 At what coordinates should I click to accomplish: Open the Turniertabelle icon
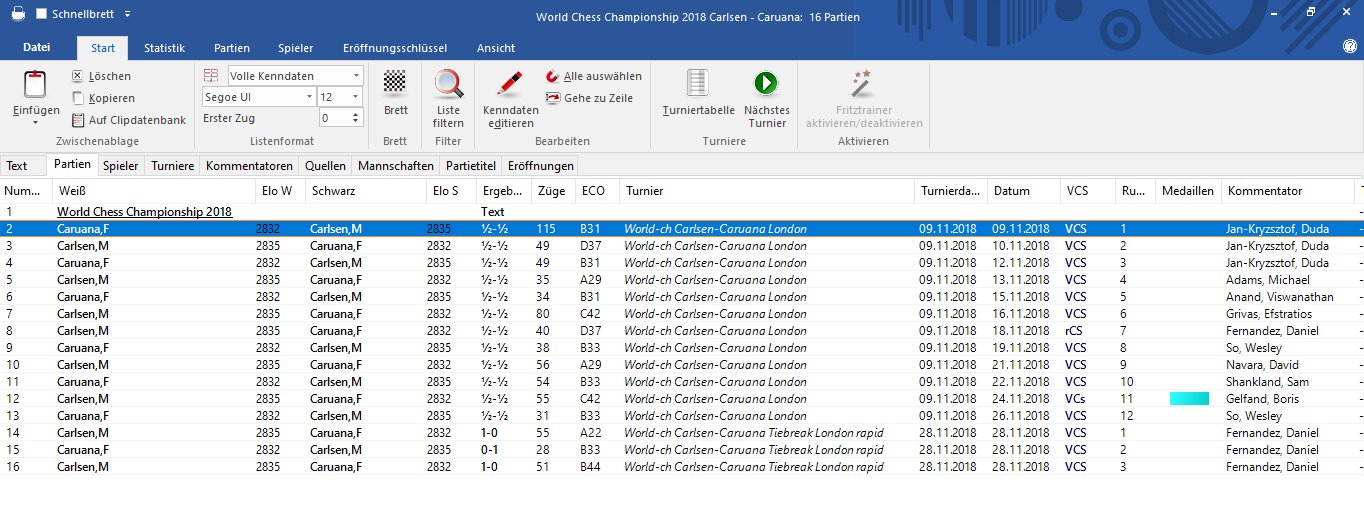(x=698, y=83)
